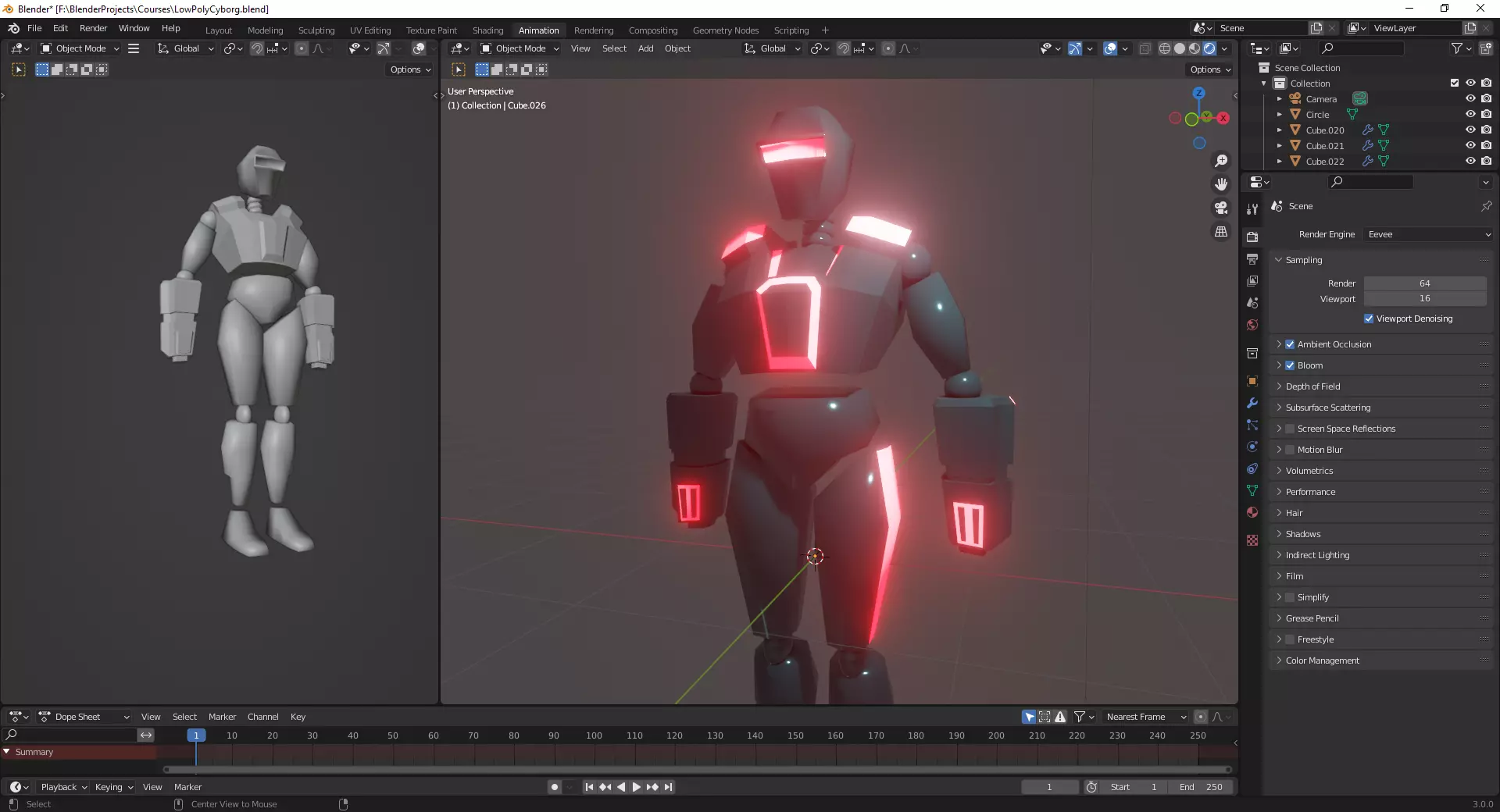1500x812 pixels.
Task: Open the View Layer properties tab icon
Action: click(1252, 280)
